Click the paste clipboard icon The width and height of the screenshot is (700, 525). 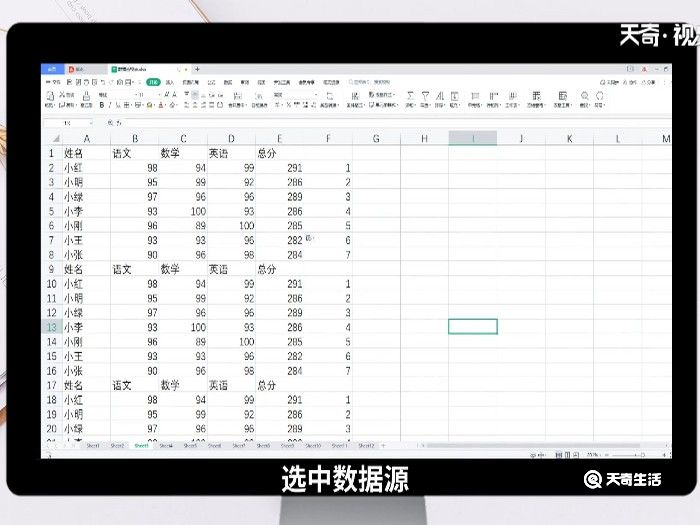[x=50, y=96]
